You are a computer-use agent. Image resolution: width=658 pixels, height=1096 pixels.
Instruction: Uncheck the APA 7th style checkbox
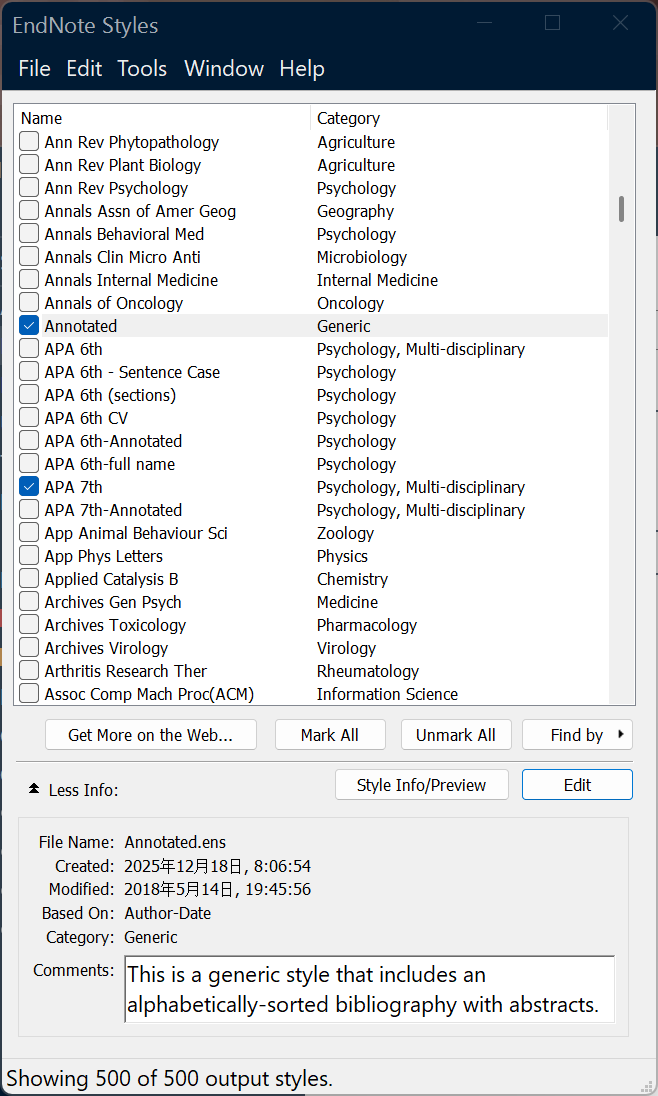click(x=29, y=486)
